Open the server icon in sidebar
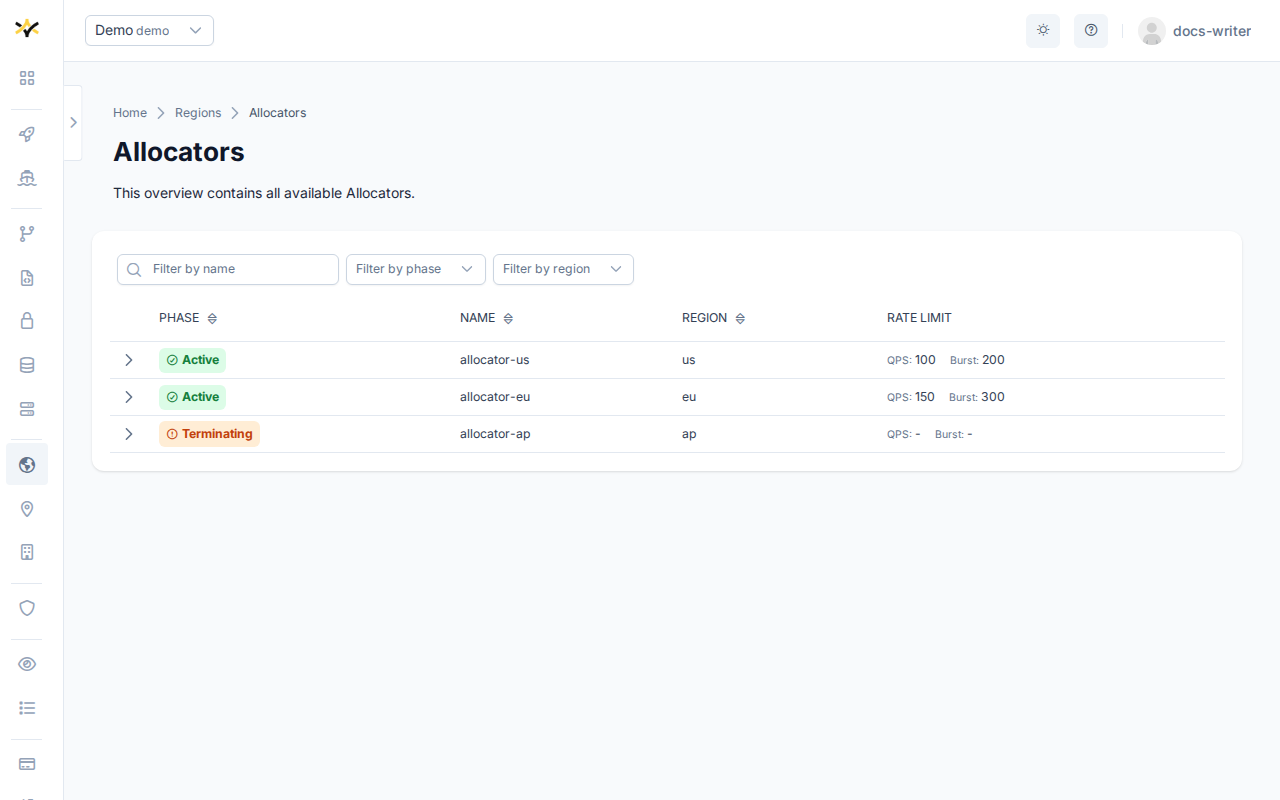 27,409
